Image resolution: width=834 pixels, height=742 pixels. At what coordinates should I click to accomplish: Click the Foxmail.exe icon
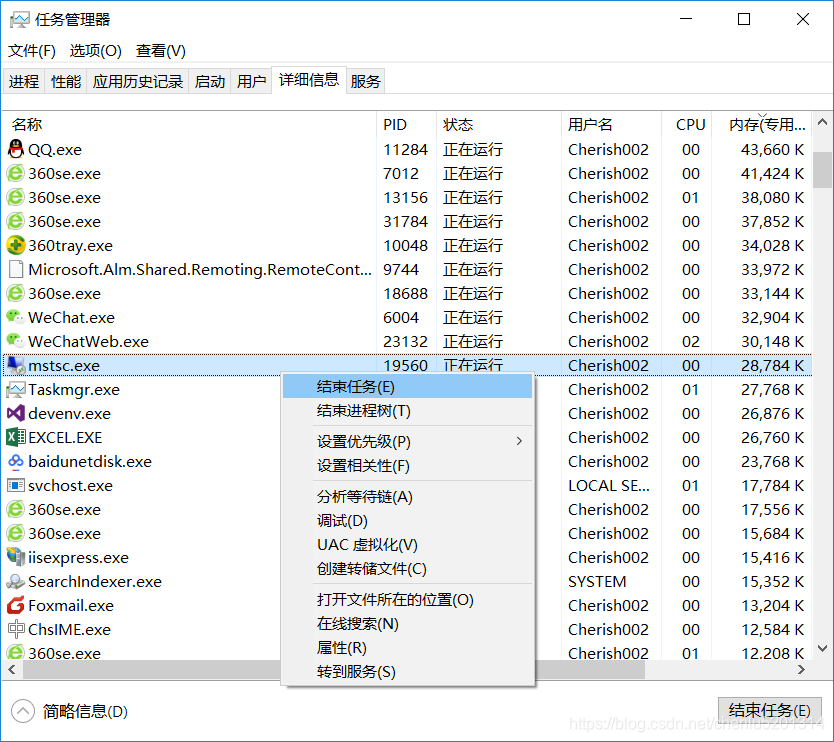coord(16,605)
